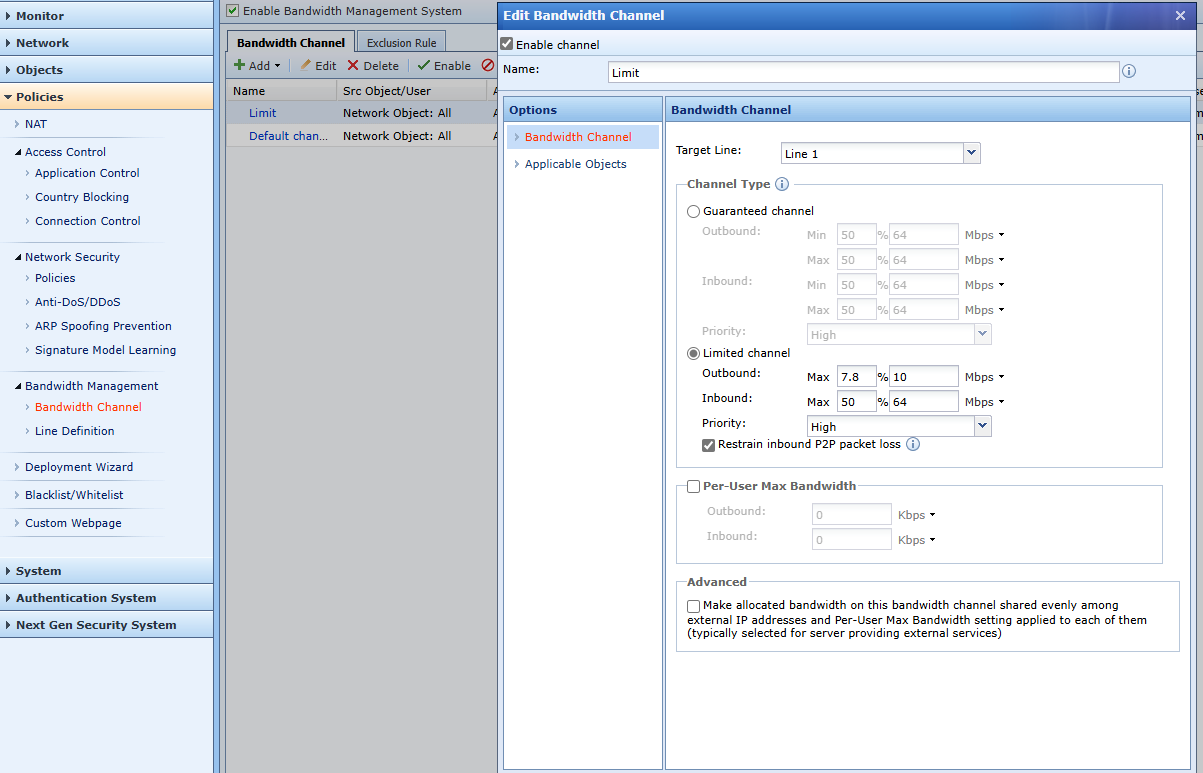Viewport: 1203px width, 773px height.
Task: Click the Channel Type info icon
Action: [782, 184]
